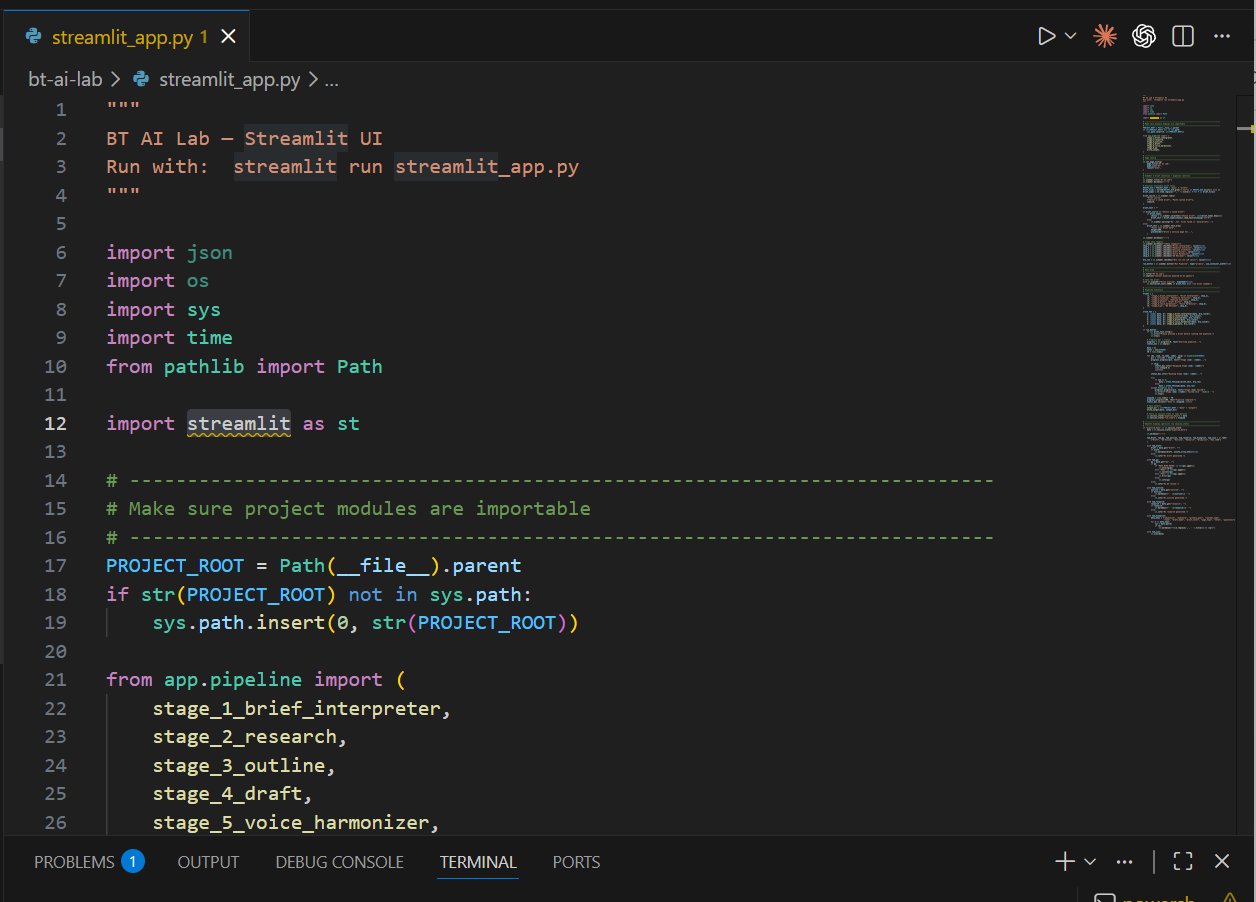Open the DEBUG CONSOLE tab
Screen dimensions: 1256x902
(339, 861)
